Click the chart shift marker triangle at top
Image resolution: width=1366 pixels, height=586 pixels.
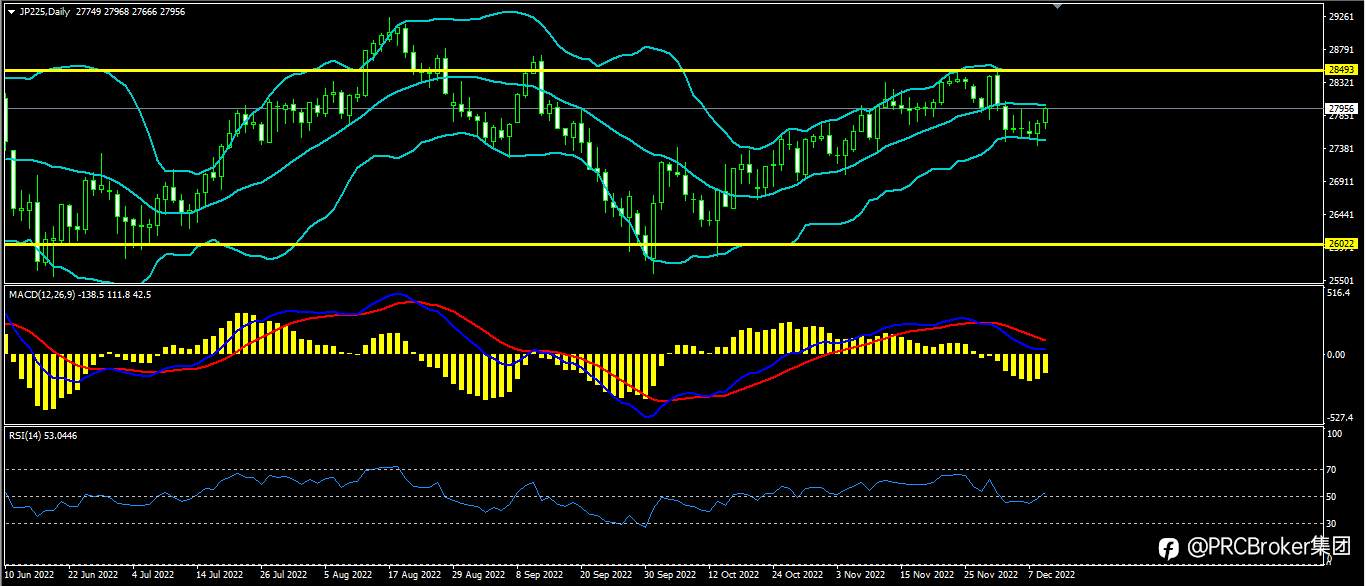click(1058, 7)
